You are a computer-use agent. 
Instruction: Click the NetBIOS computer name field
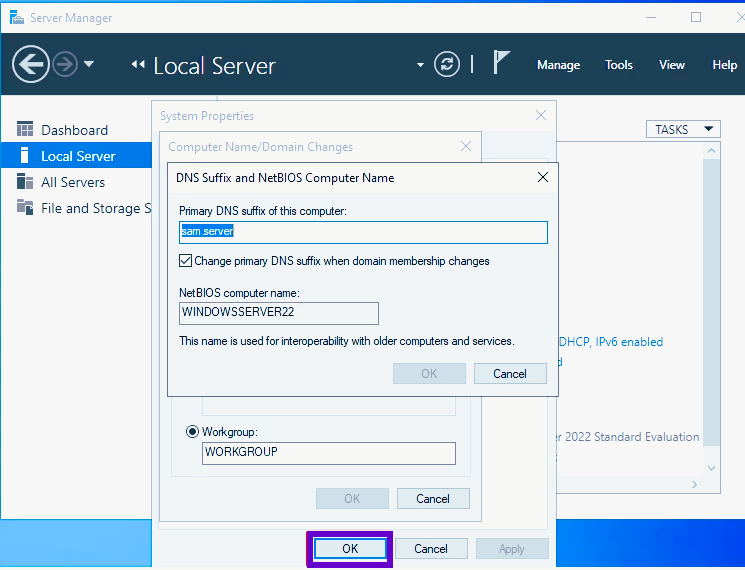coord(278,313)
